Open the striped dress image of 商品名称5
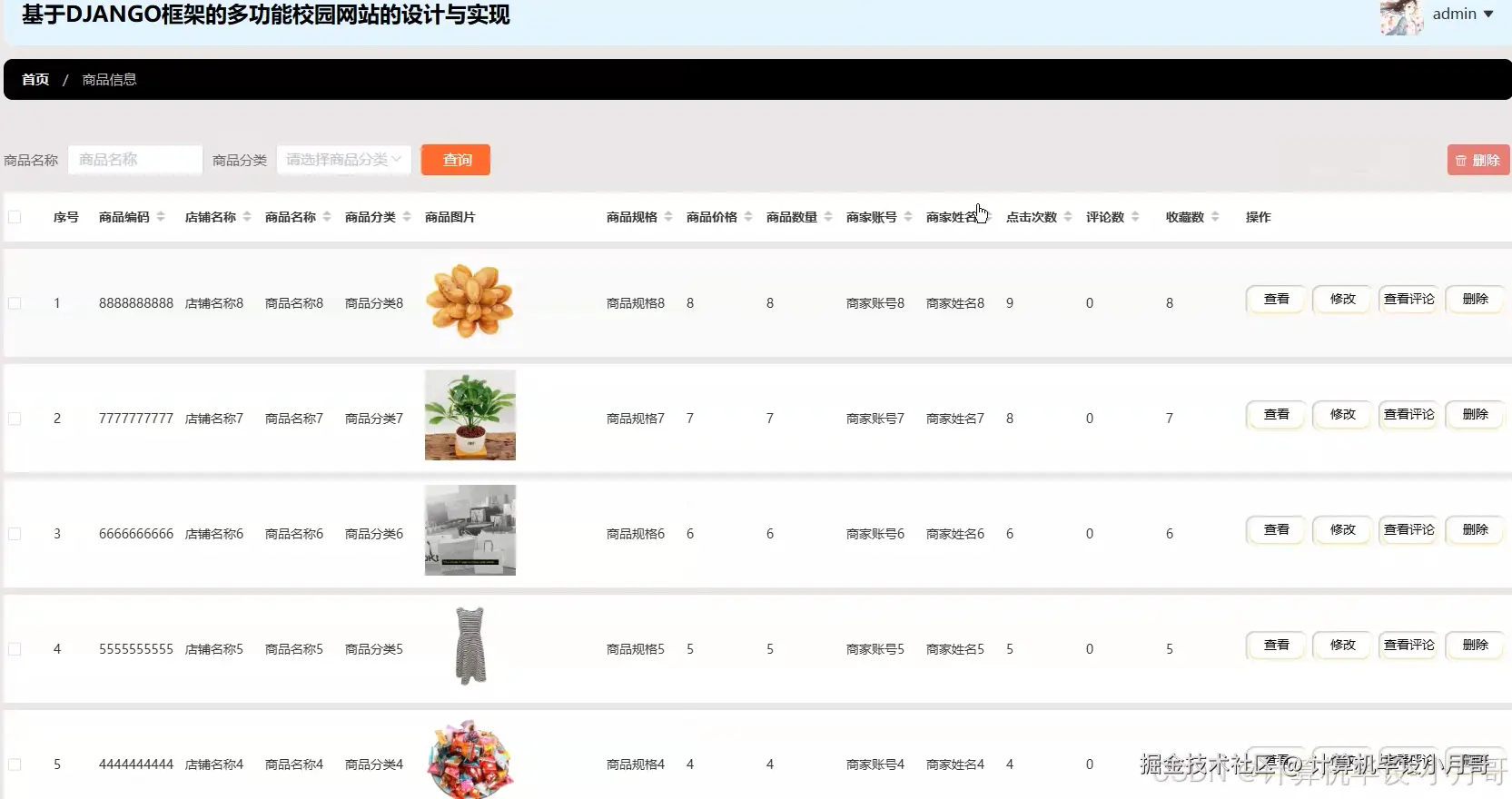This screenshot has height=799, width=1512. click(470, 646)
